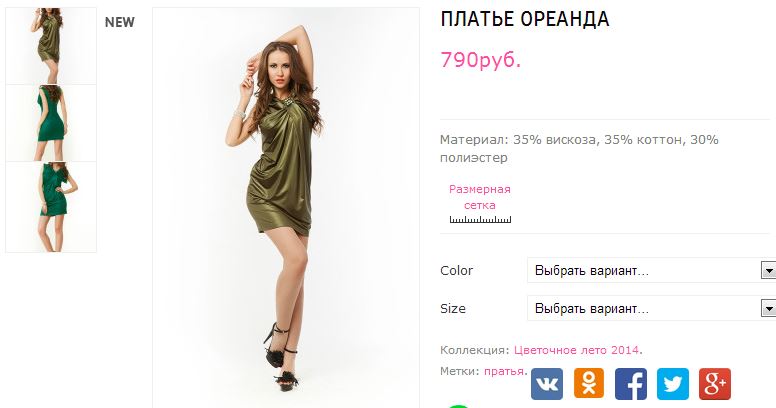Viewport: 776px width, 408px height.
Task: Tweet this dress using the Twitter icon
Action: tap(673, 384)
